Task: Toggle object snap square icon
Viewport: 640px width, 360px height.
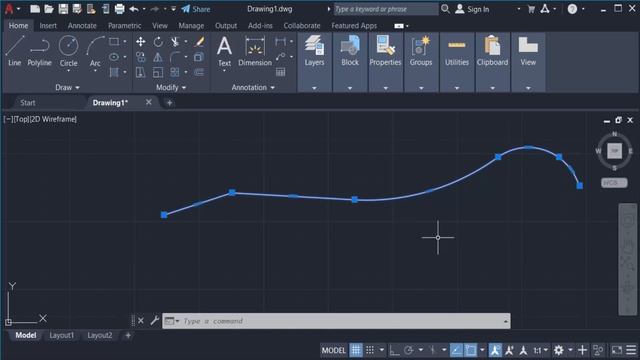Action: [x=471, y=350]
